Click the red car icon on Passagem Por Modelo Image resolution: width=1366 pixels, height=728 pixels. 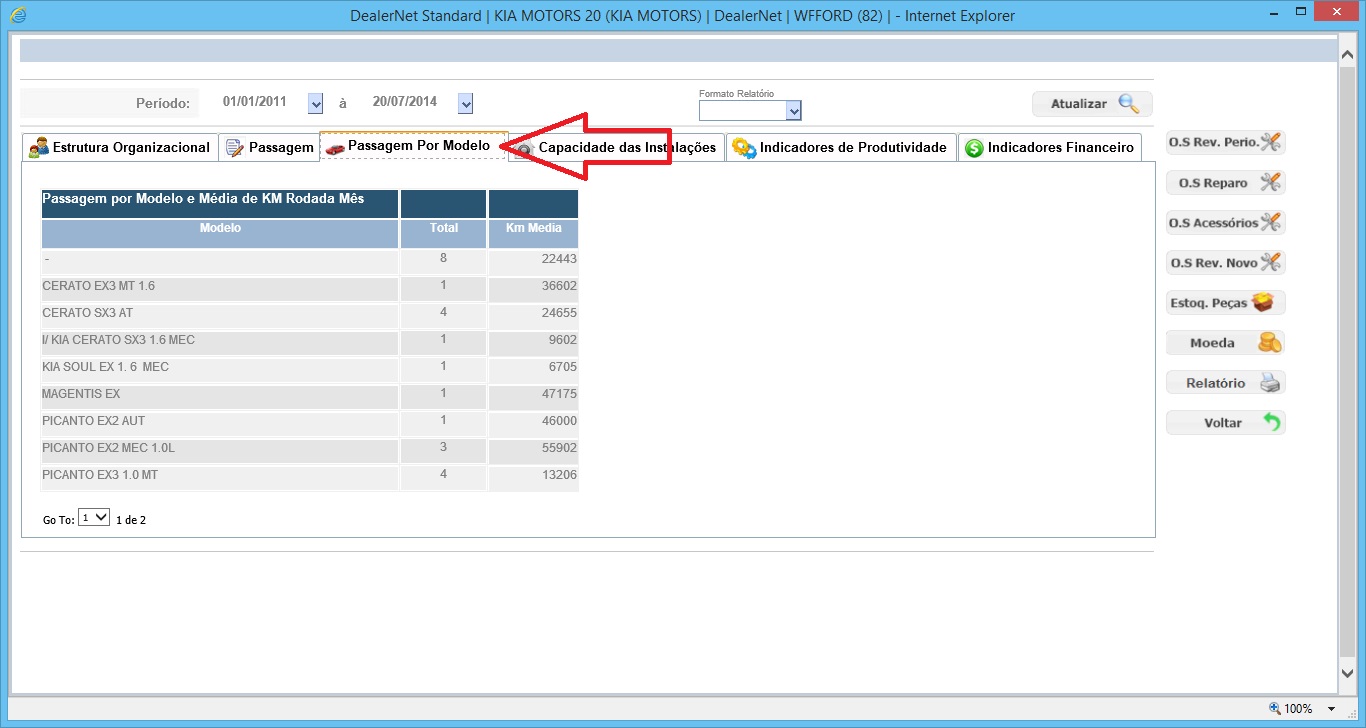point(335,148)
